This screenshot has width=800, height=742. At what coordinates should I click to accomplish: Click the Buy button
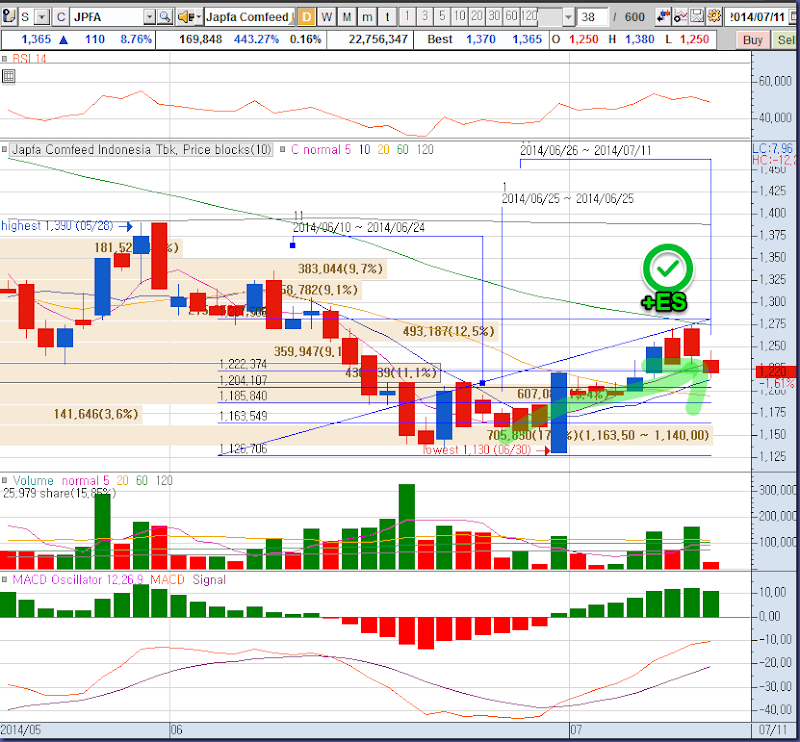[x=753, y=40]
